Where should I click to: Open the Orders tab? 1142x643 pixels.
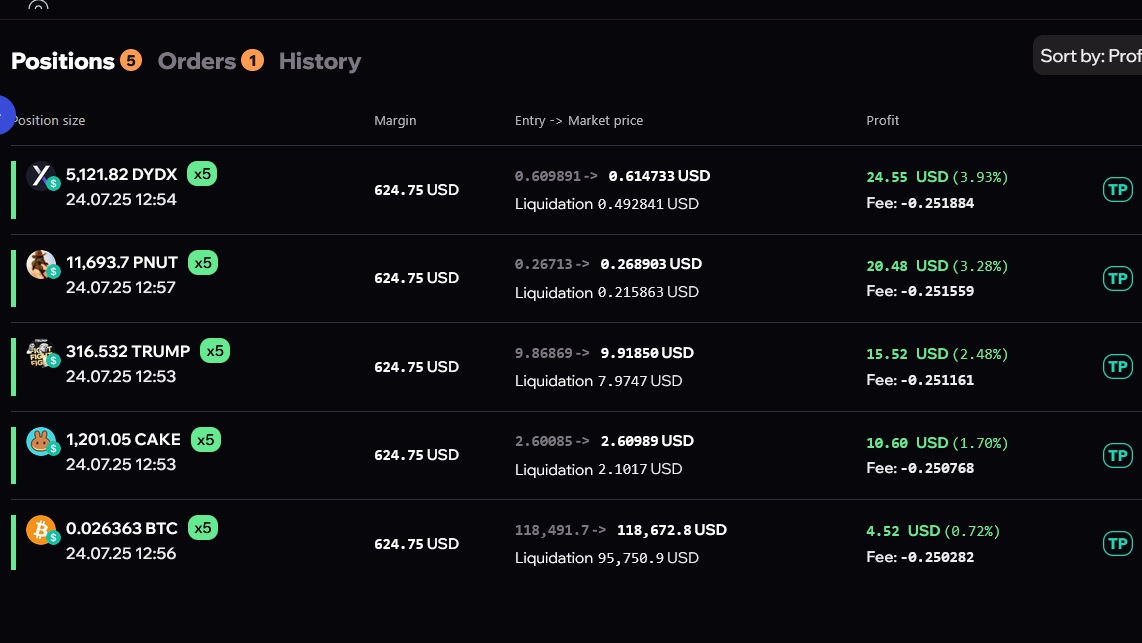pos(197,61)
